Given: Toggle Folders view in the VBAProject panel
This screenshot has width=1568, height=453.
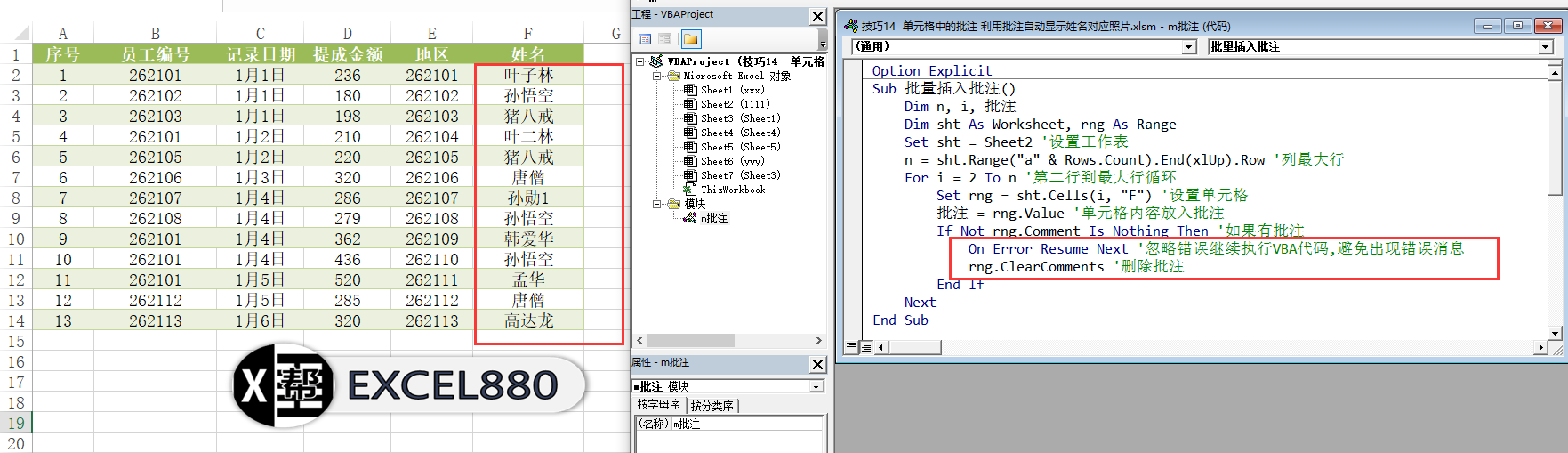Looking at the screenshot, I should pos(691,39).
